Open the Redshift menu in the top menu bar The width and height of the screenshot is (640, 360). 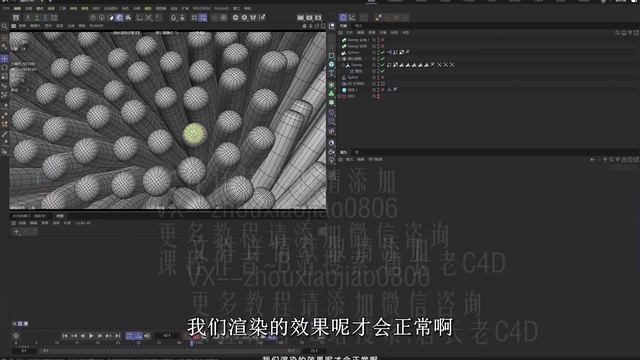(x=222, y=8)
